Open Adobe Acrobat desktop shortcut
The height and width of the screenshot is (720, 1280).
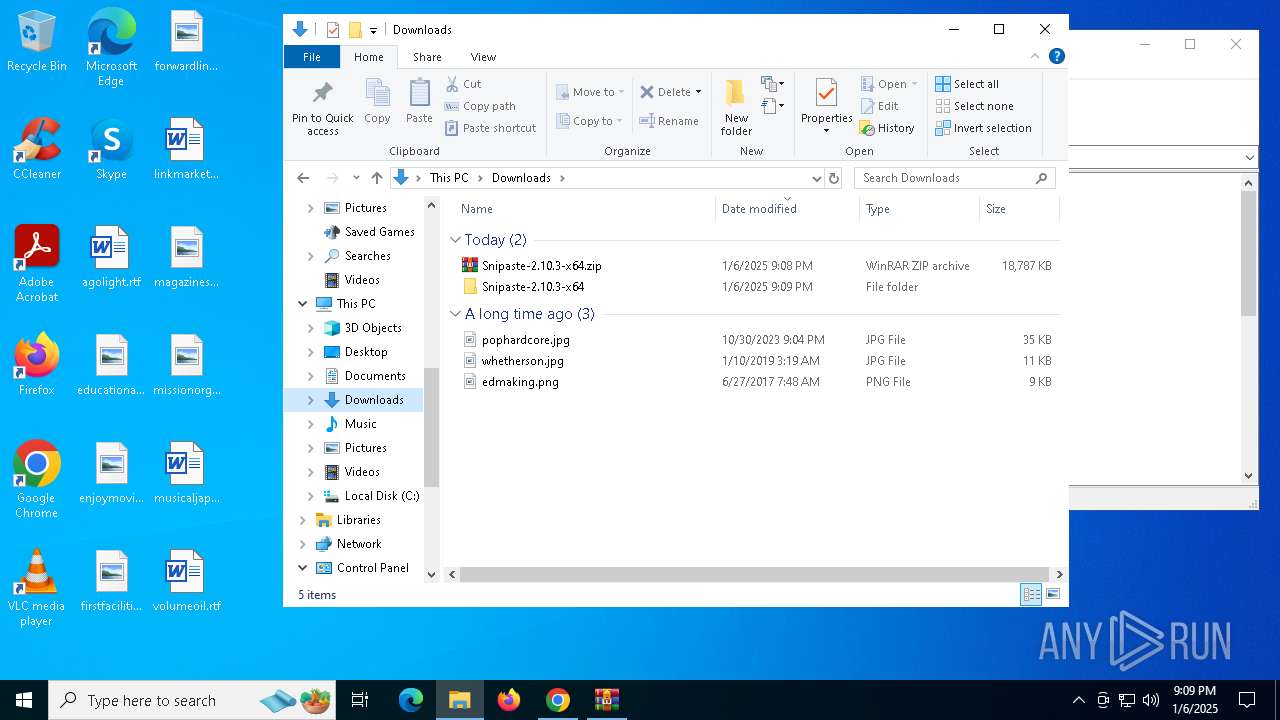click(x=37, y=264)
